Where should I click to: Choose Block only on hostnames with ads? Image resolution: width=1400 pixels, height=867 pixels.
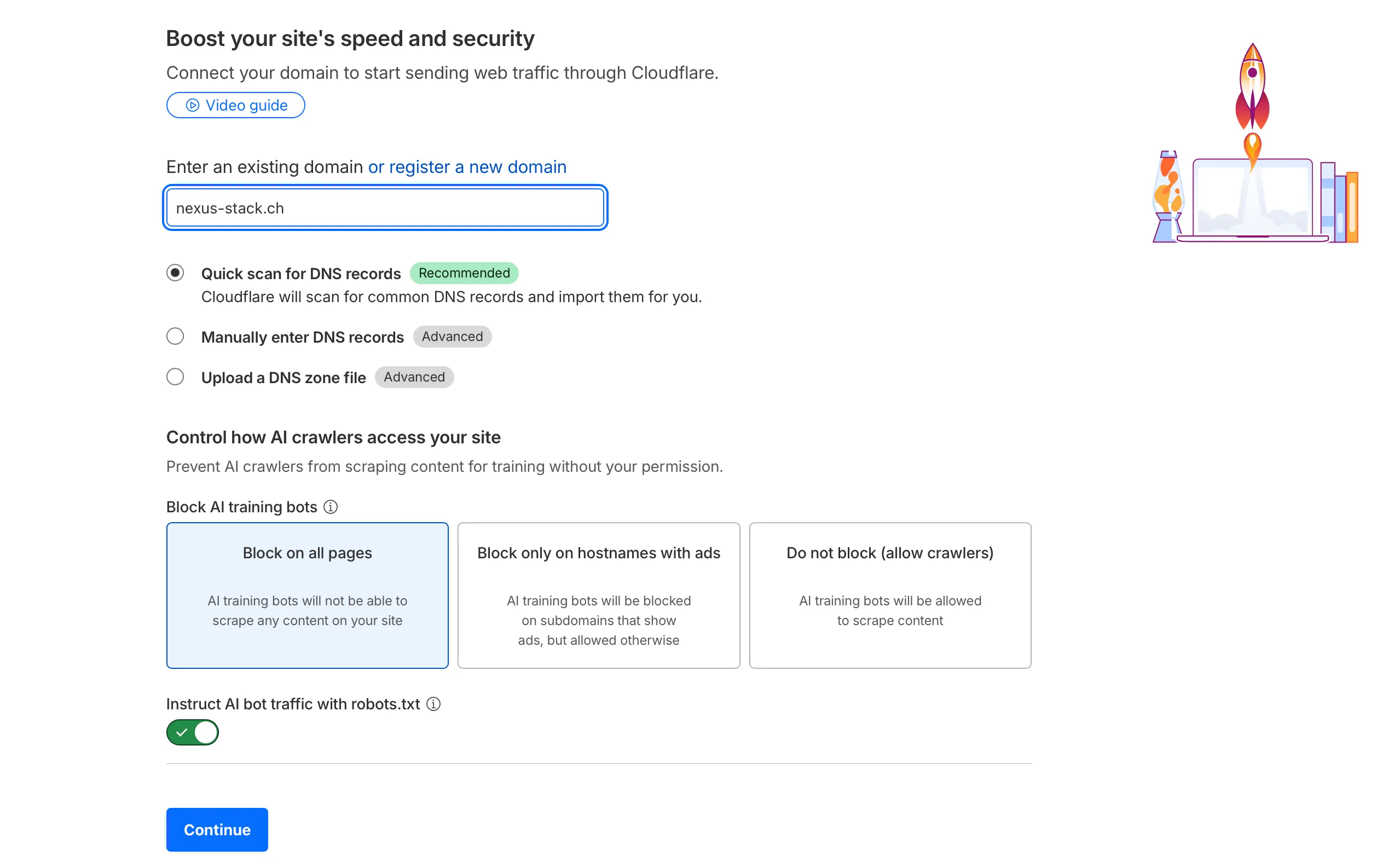pos(599,594)
